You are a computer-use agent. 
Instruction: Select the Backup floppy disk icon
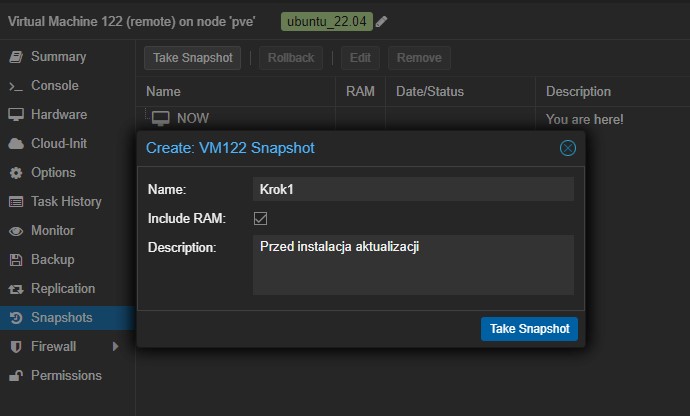[15, 260]
